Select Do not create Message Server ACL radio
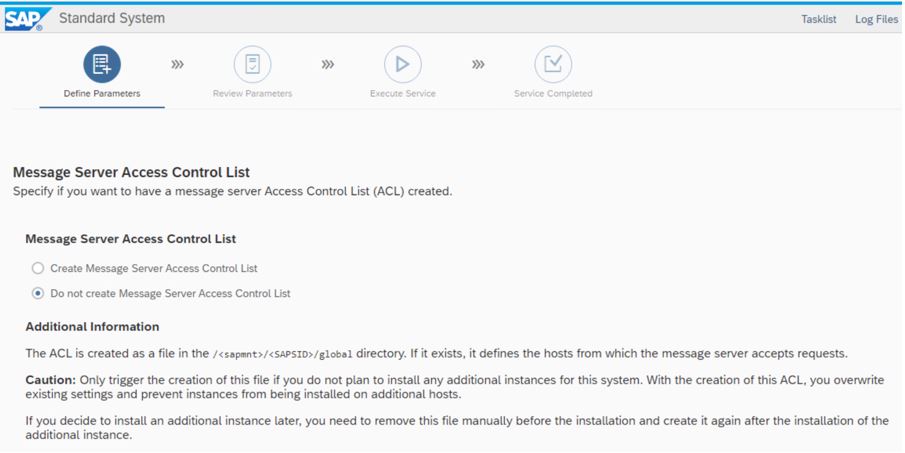The image size is (905, 453). tap(38, 293)
